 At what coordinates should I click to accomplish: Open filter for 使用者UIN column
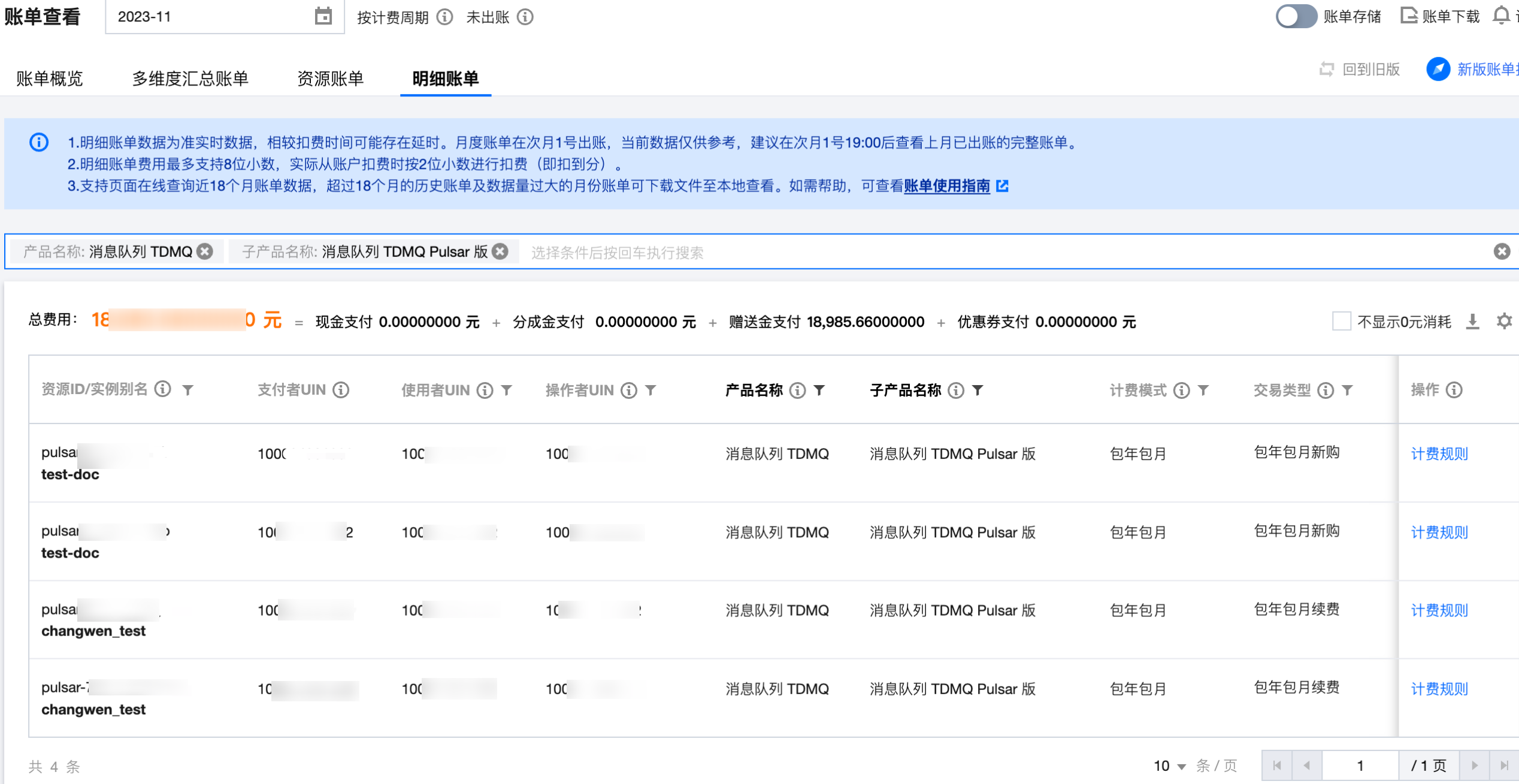pyautogui.click(x=507, y=391)
